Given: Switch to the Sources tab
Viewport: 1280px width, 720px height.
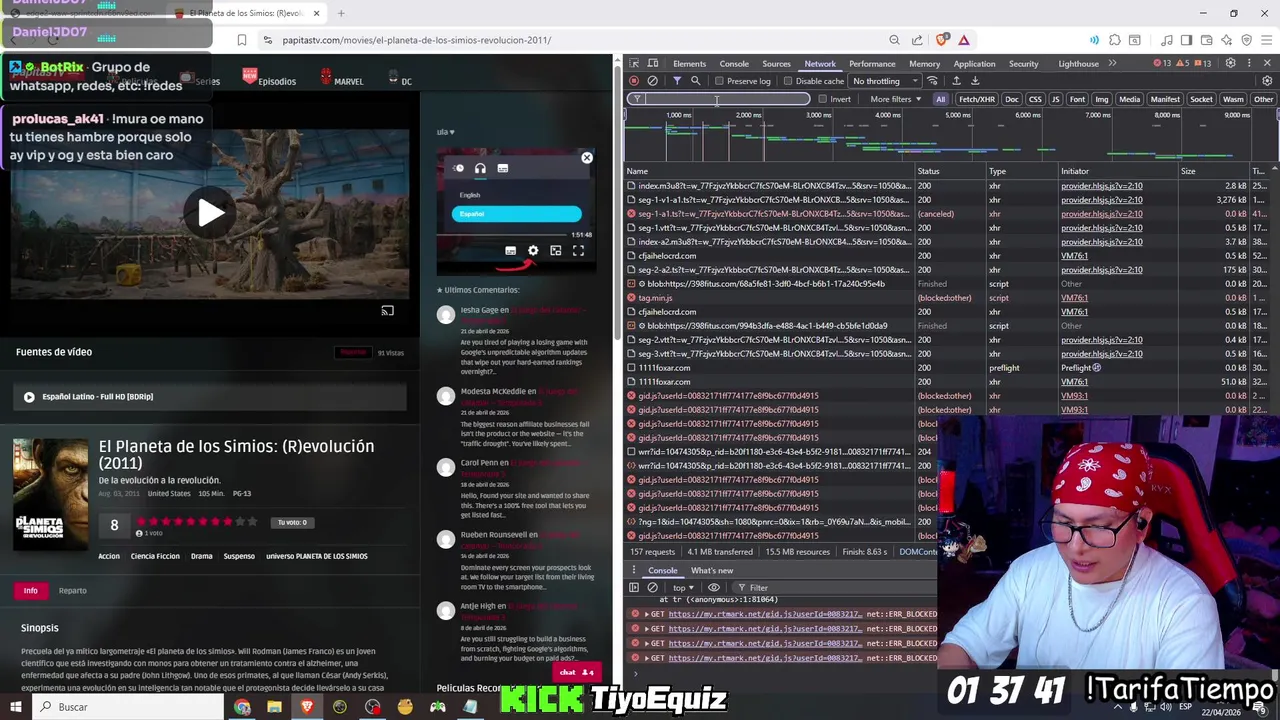Looking at the screenshot, I should tap(776, 64).
